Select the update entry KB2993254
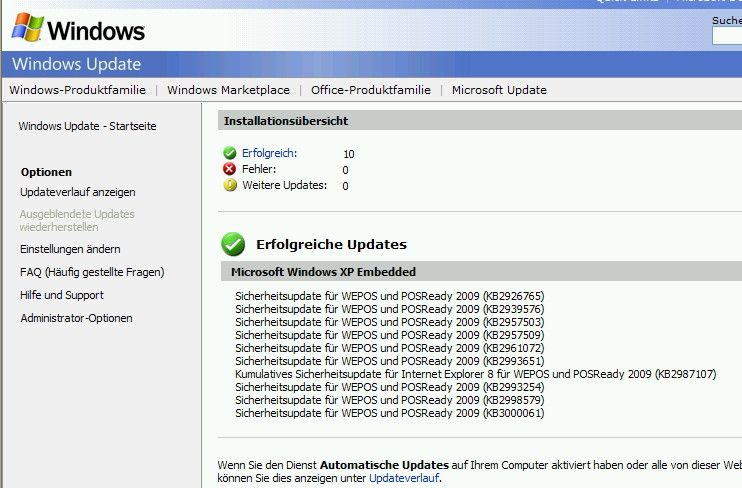This screenshot has width=742, height=488. (389, 387)
